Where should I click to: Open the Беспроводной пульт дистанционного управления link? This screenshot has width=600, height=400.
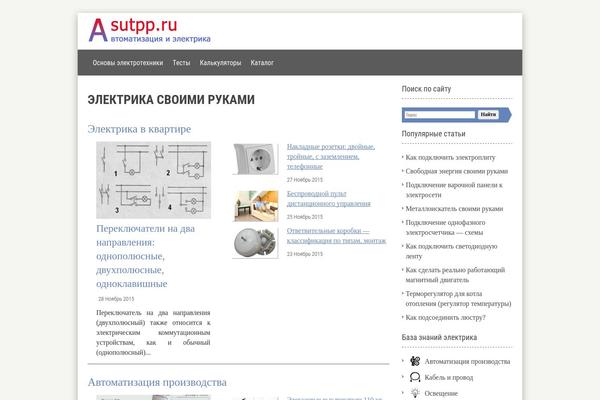329,198
